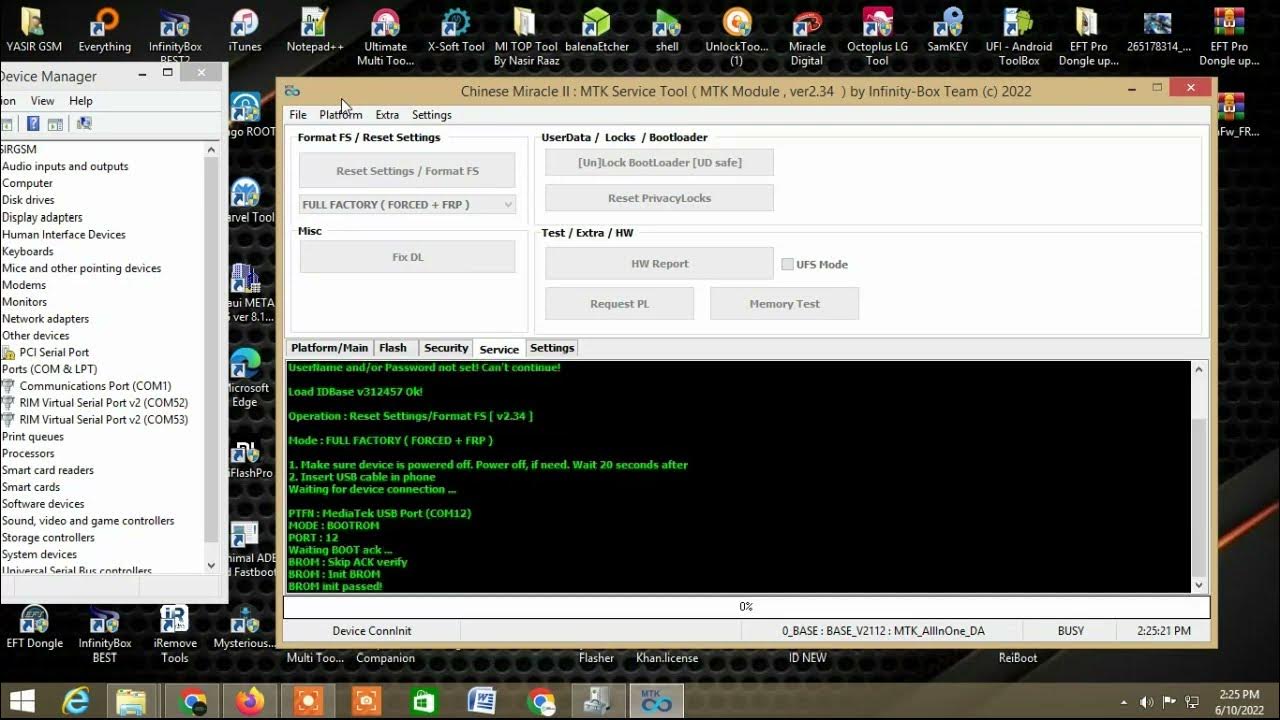
Task: Select RIM Virtual Serial Port v2 (COM52)
Action: click(103, 403)
